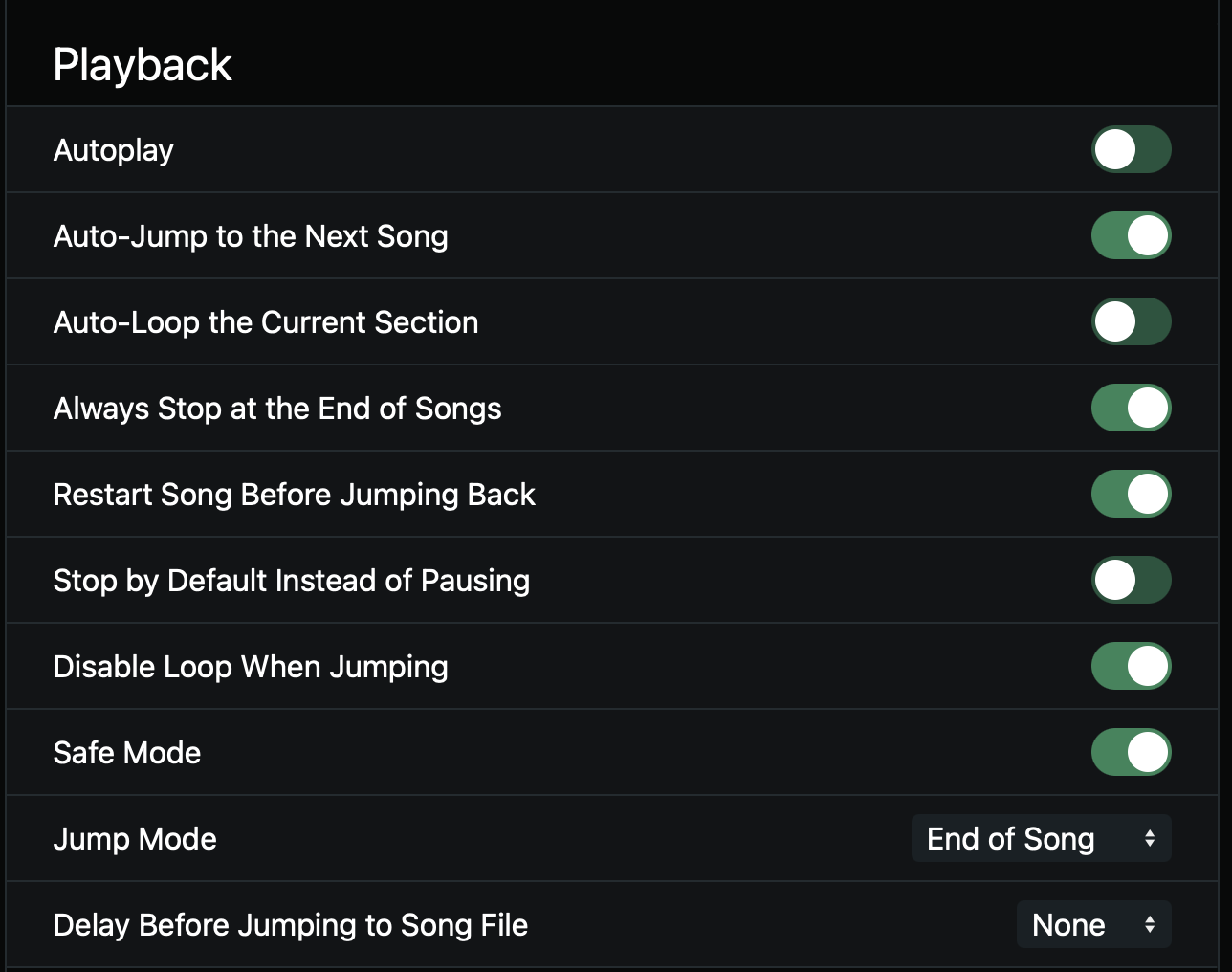The image size is (1232, 972).
Task: Click Stop by Default Instead of Pausing text
Action: (x=292, y=581)
